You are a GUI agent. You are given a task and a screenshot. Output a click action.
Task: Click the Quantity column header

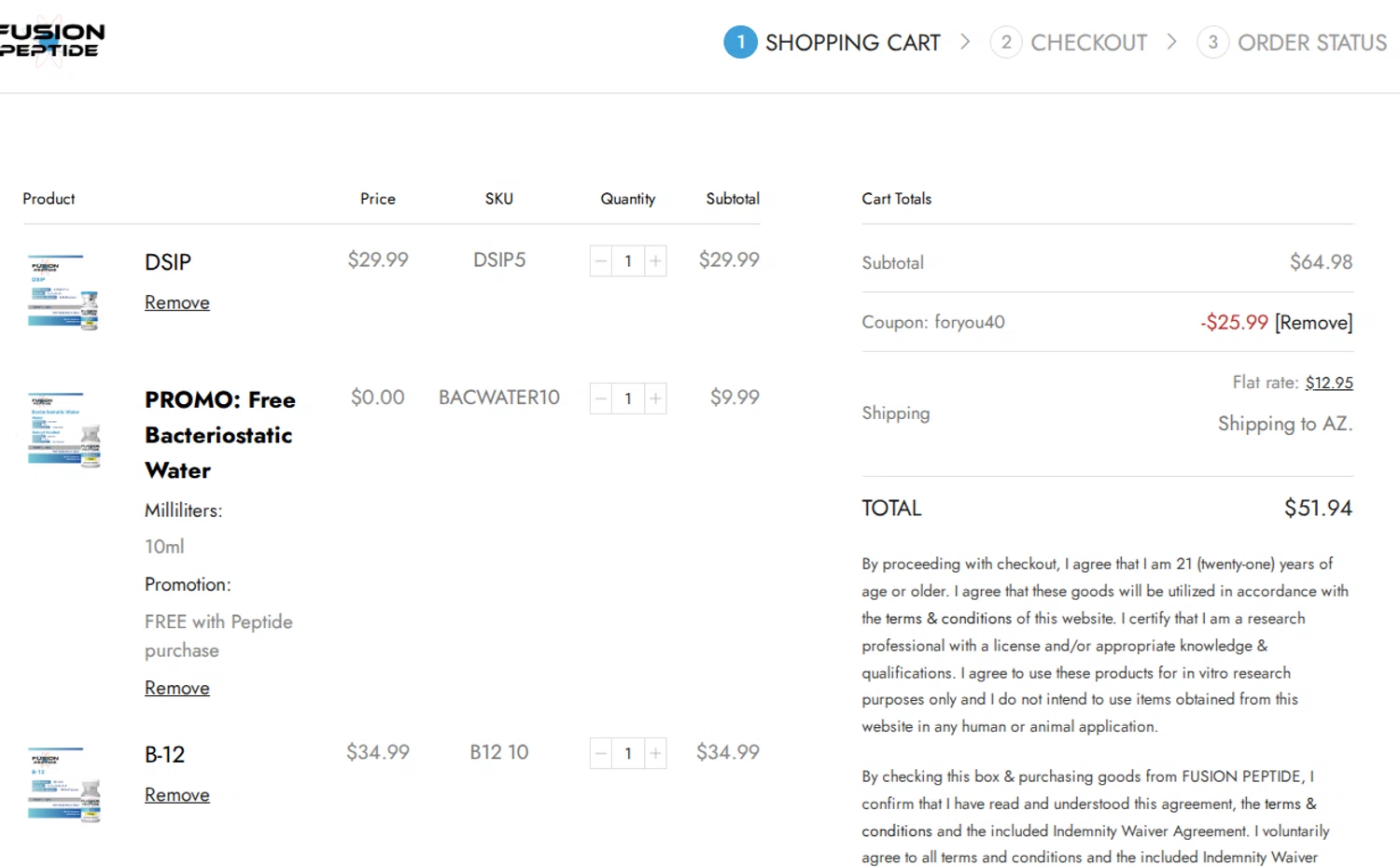[628, 199]
